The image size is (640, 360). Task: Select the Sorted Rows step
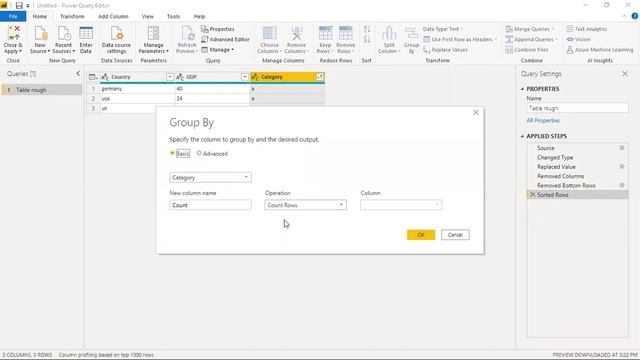[578, 195]
